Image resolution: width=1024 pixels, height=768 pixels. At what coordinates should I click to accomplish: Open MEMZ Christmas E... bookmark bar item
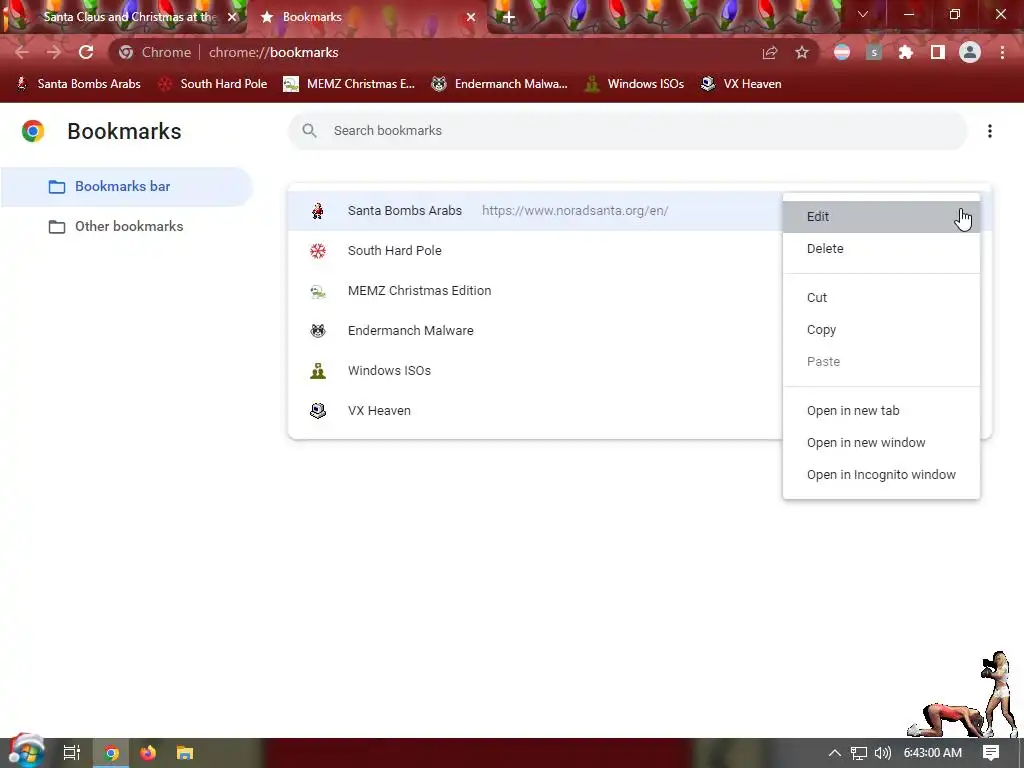tap(349, 84)
